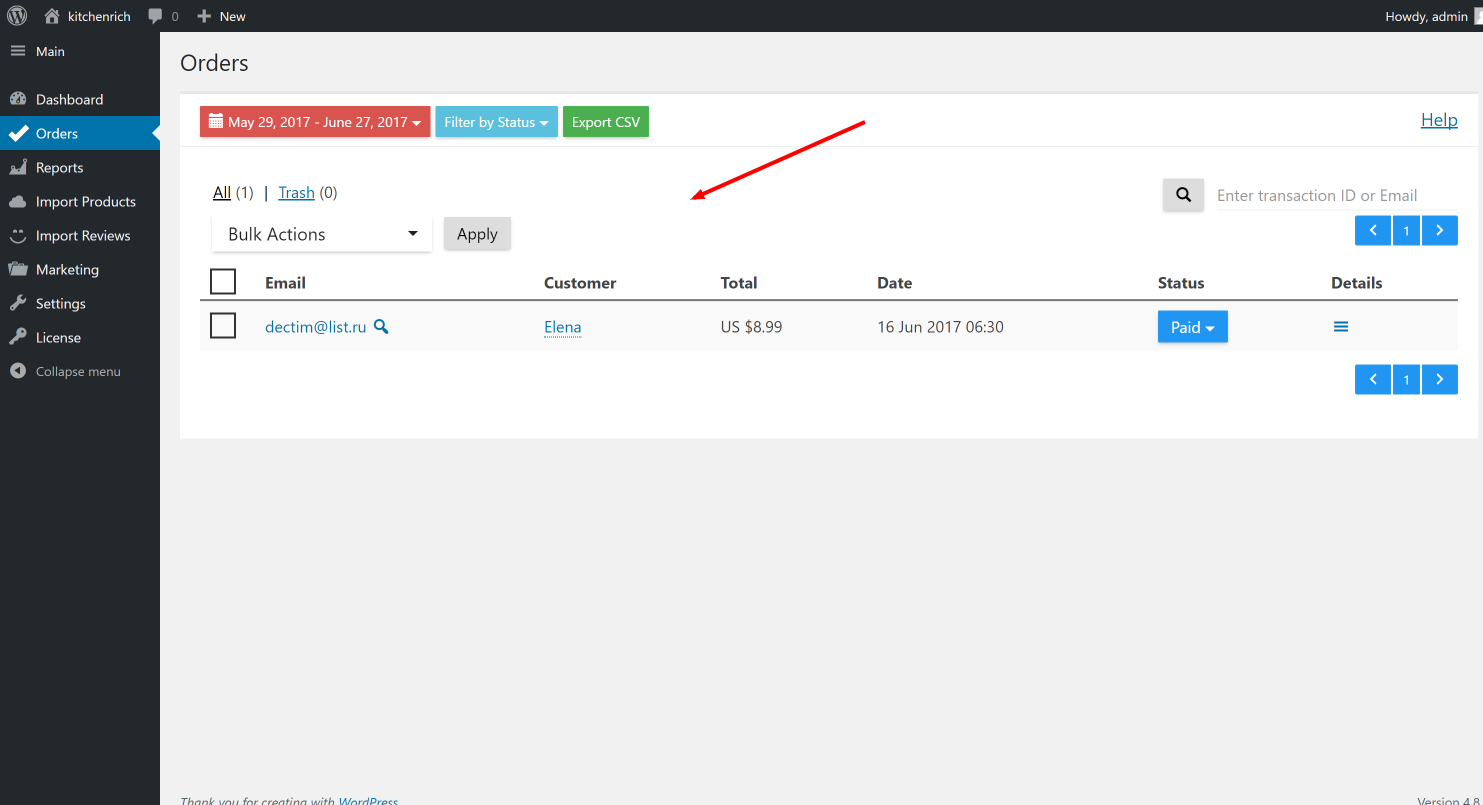Click the Import Products cloud icon

[x=18, y=201]
